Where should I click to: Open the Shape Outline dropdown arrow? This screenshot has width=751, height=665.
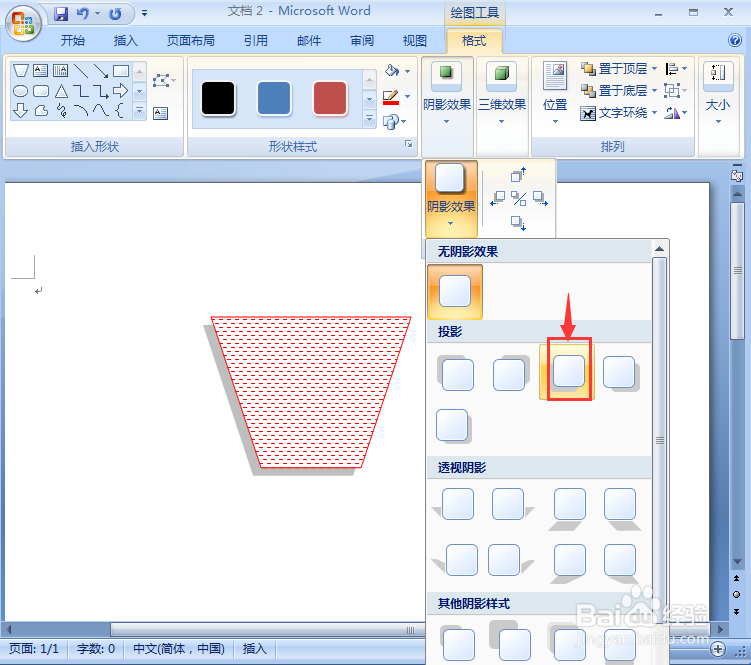(408, 96)
